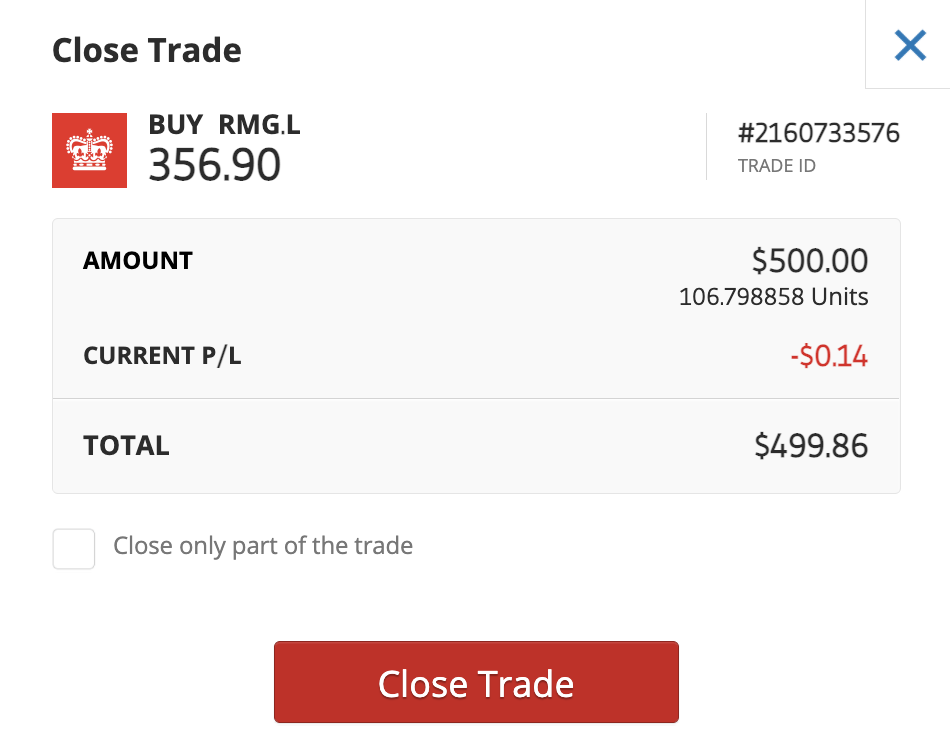Screen dimensions: 950x738
Task: Click the BUY direction label
Action: click(x=176, y=125)
